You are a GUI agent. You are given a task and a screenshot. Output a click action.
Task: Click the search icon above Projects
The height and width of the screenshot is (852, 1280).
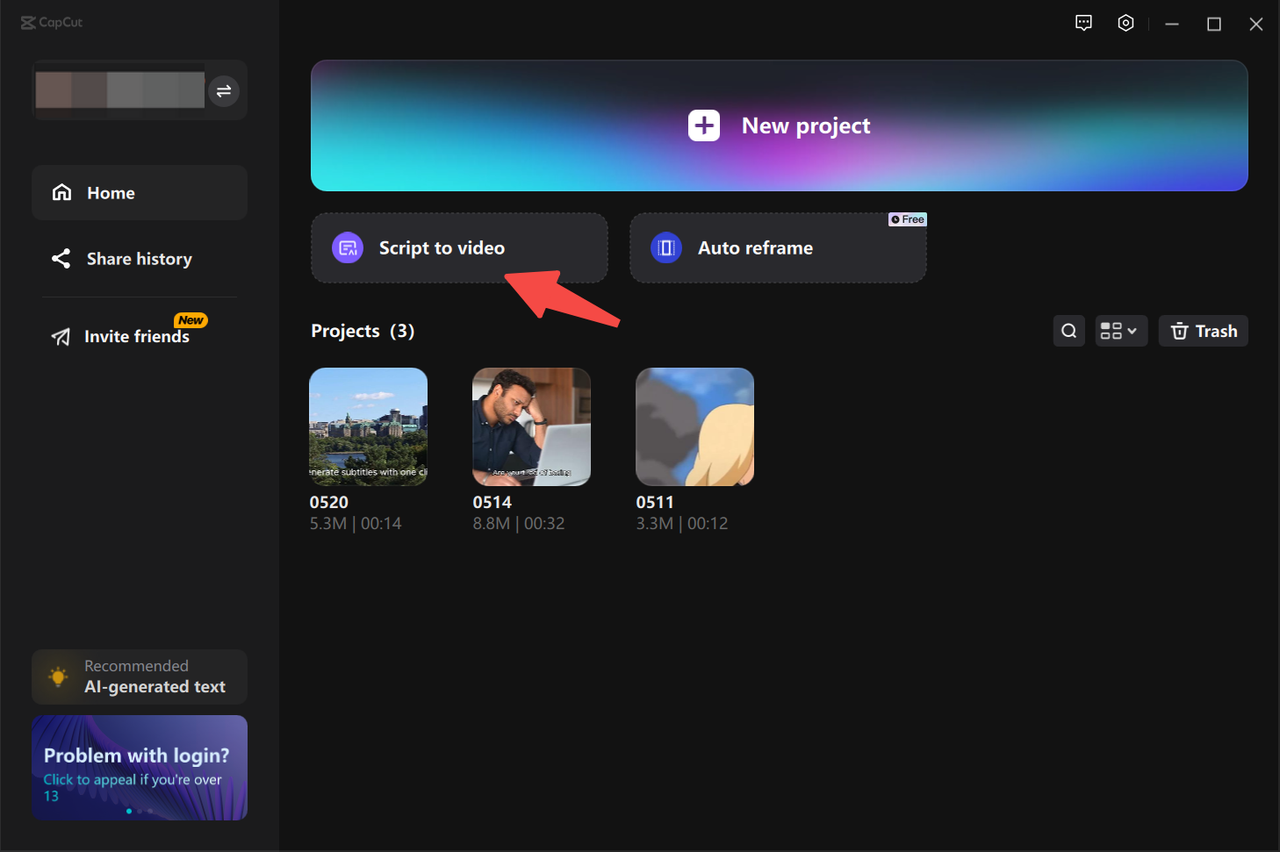point(1068,330)
